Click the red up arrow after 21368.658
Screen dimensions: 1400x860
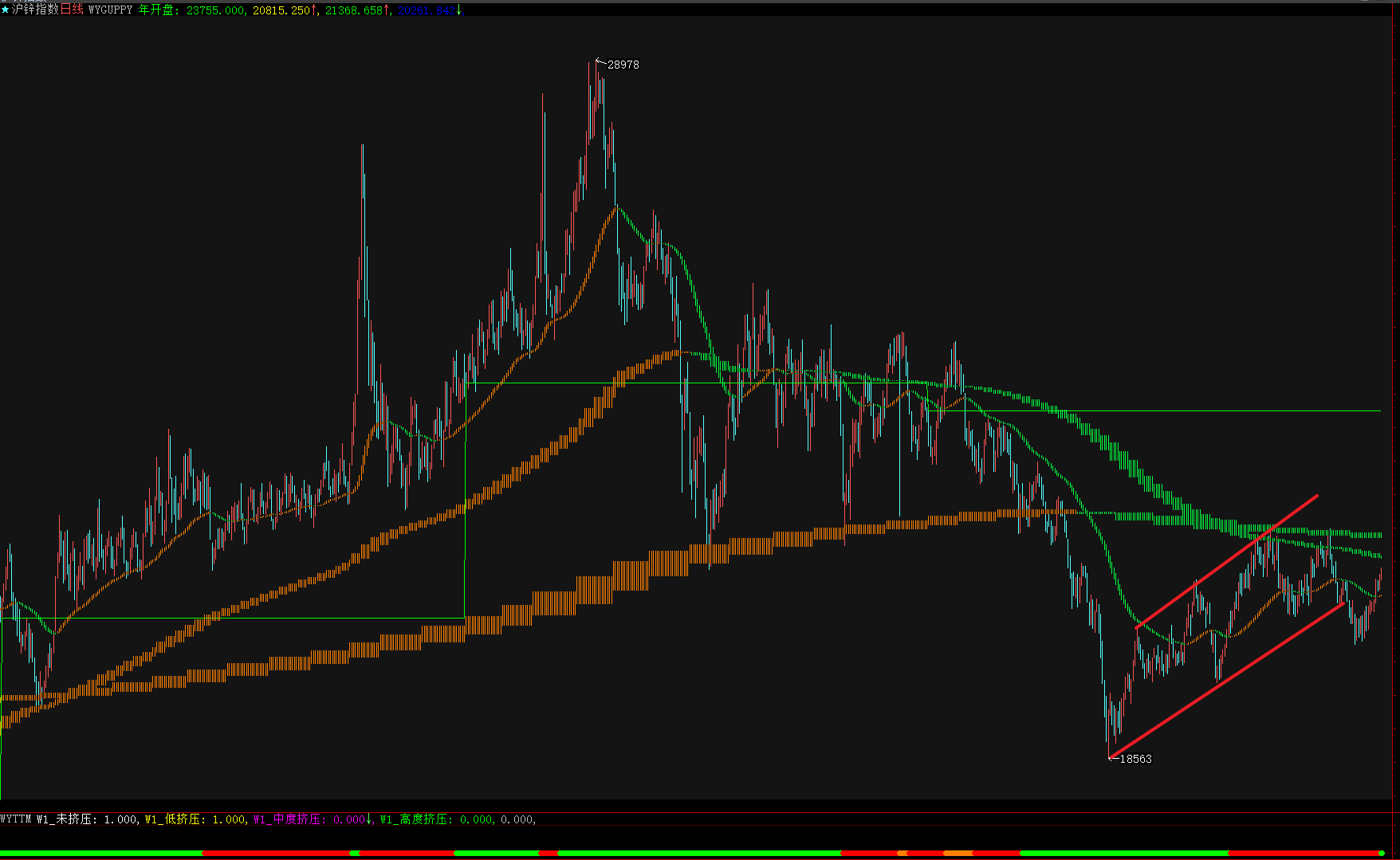pos(387,10)
